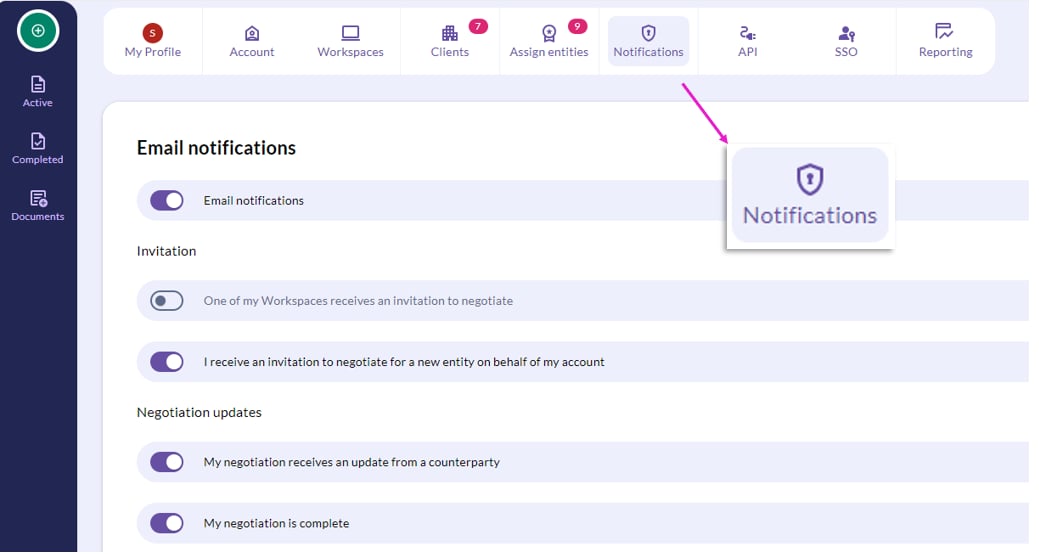
Task: Toggle the main Email notifications switch
Action: [x=167, y=200]
